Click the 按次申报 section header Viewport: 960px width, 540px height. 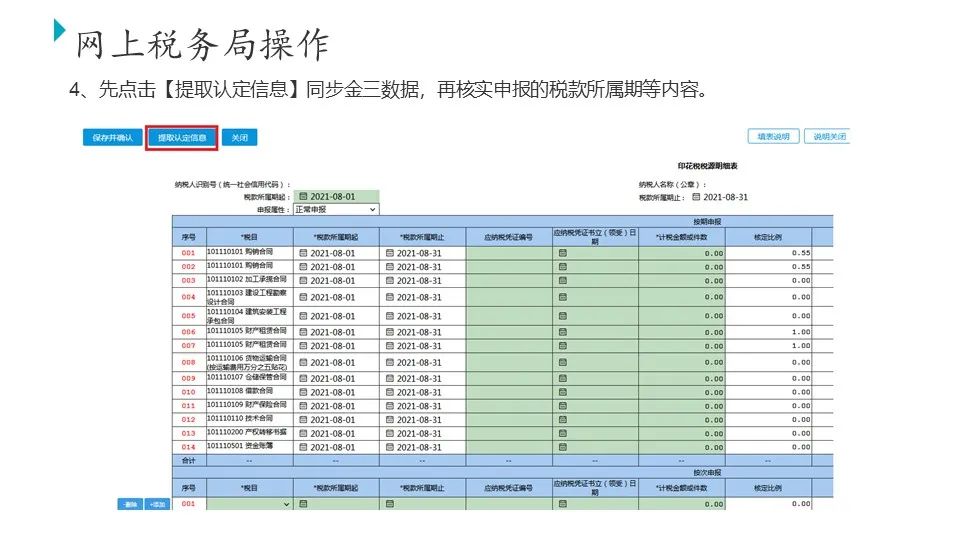[707, 473]
